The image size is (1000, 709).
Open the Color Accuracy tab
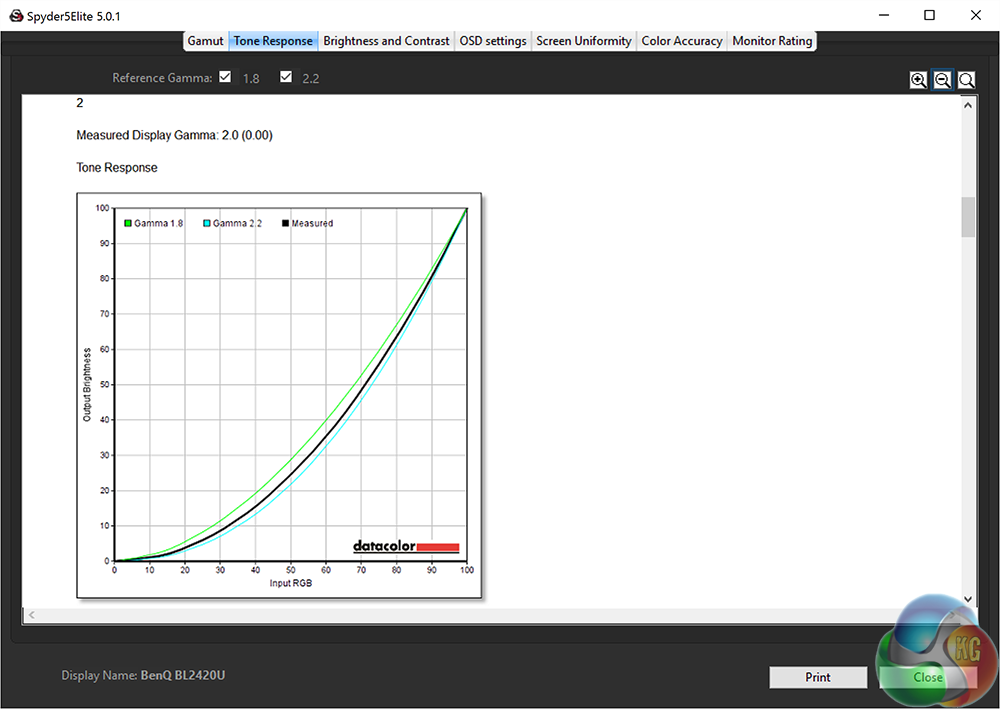coord(682,41)
